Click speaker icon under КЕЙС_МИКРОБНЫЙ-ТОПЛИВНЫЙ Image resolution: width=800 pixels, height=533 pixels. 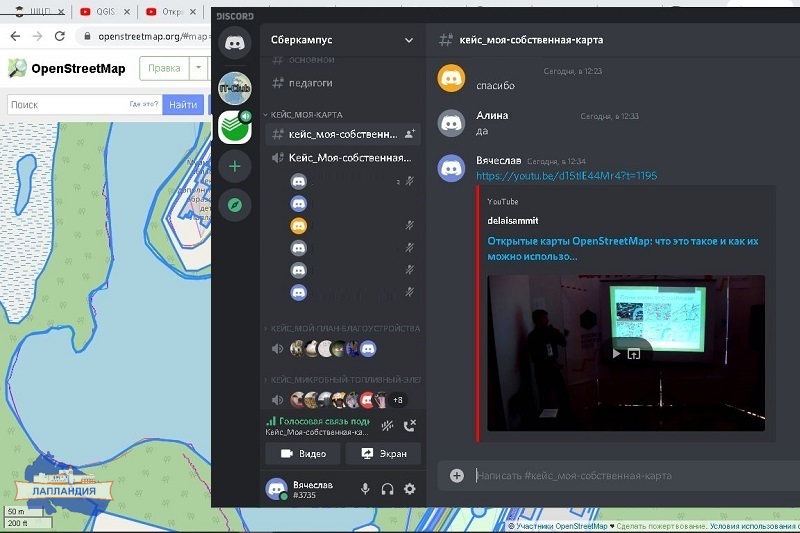(277, 400)
